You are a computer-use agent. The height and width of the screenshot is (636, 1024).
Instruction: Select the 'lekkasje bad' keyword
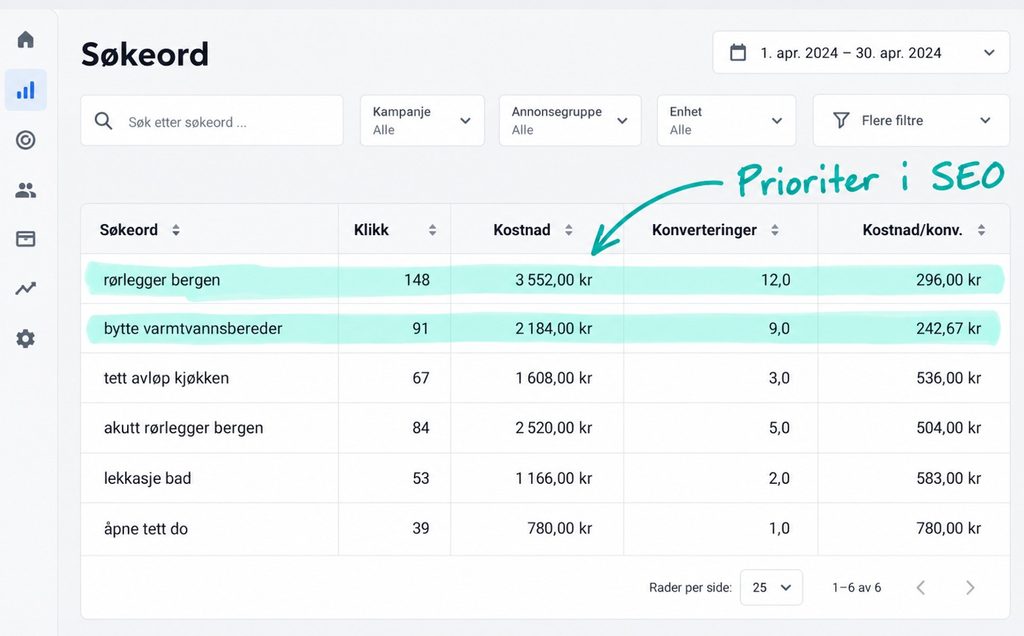tap(148, 479)
